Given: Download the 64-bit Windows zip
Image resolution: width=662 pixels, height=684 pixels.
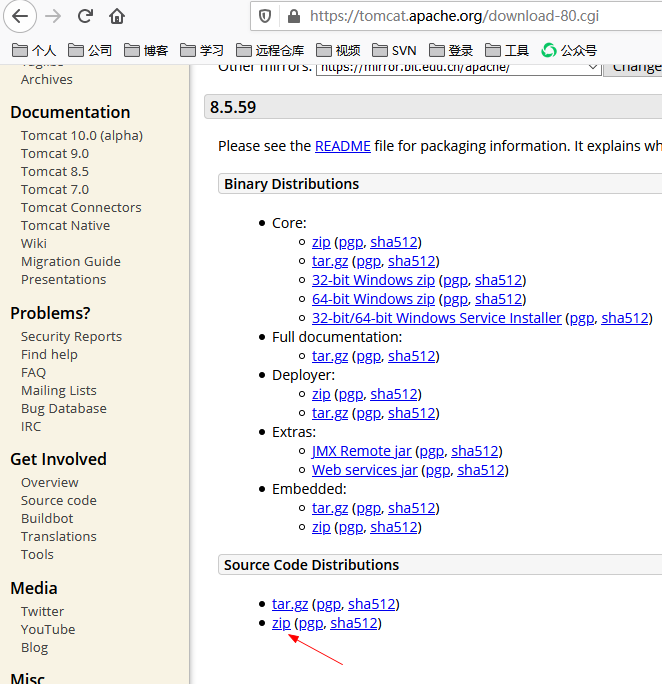Looking at the screenshot, I should click(x=373, y=299).
